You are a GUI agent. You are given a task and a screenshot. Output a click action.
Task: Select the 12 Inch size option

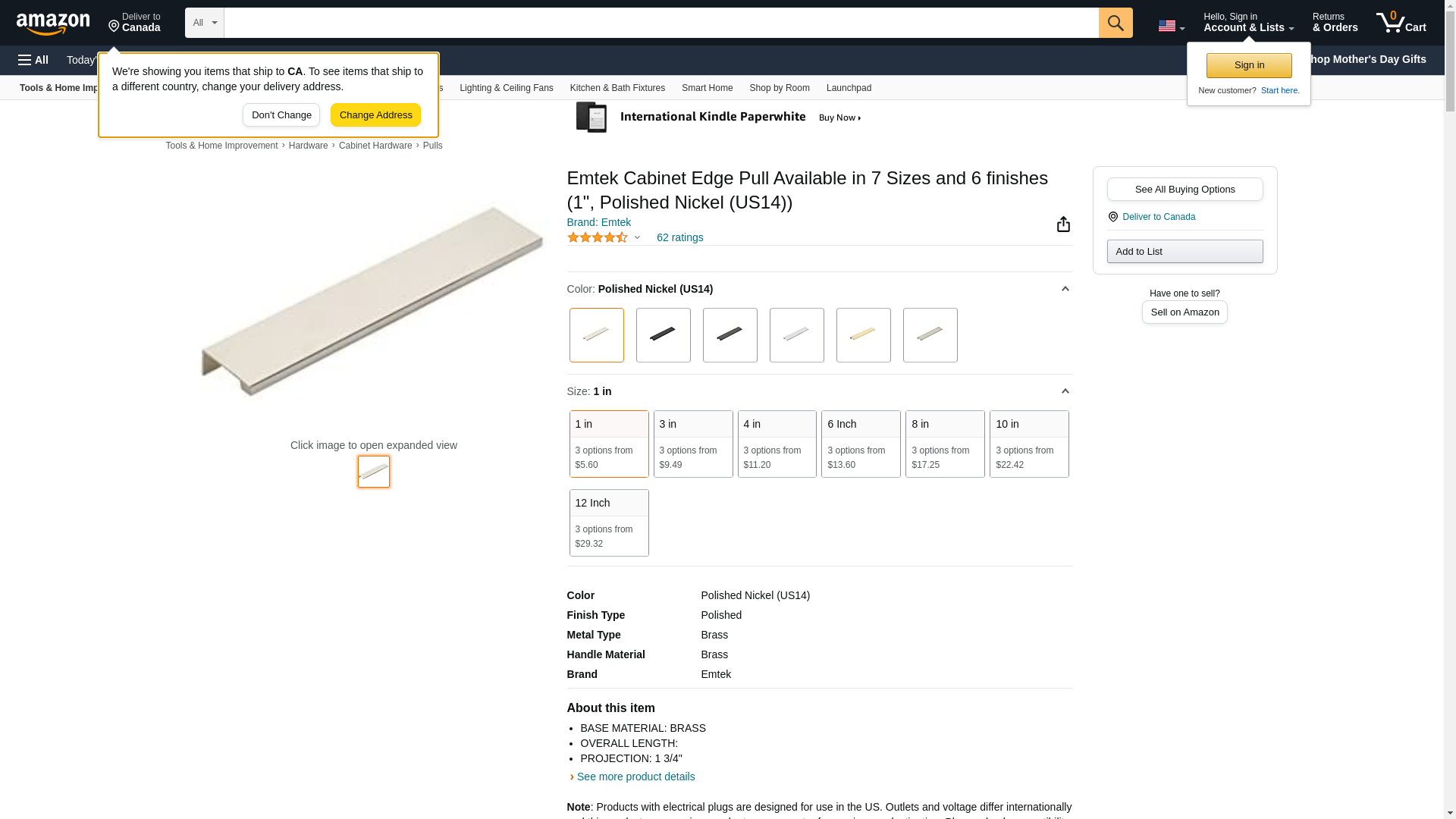609,522
